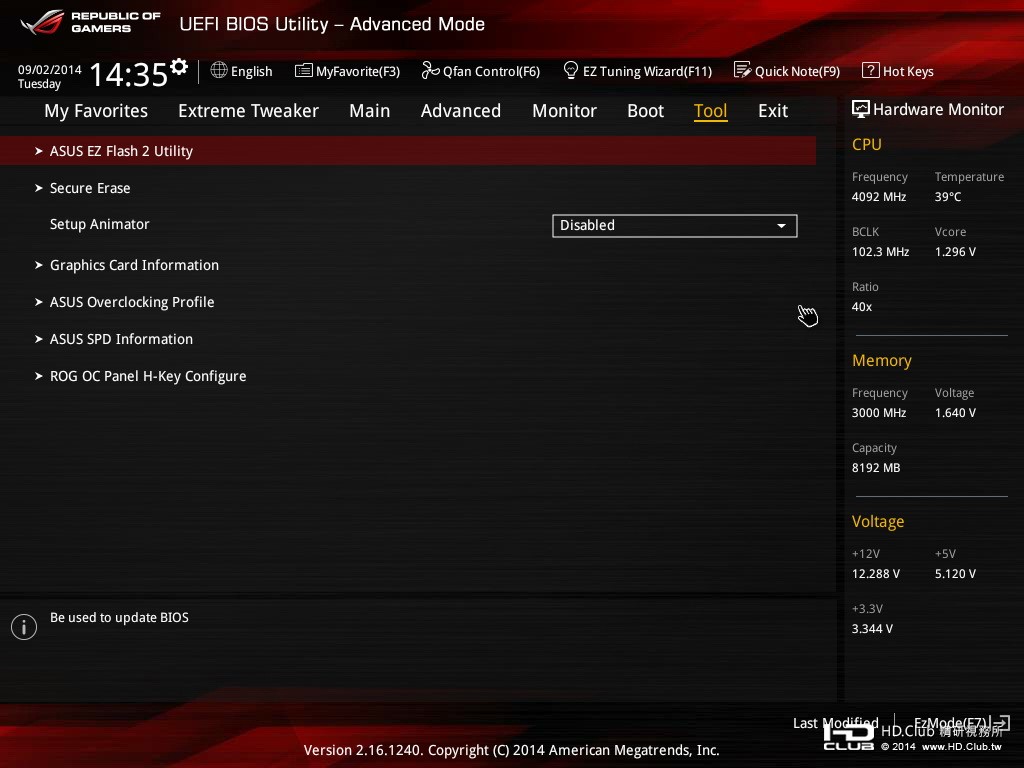Click the 09/02/2014 date
1024x768 pixels.
click(x=50, y=69)
